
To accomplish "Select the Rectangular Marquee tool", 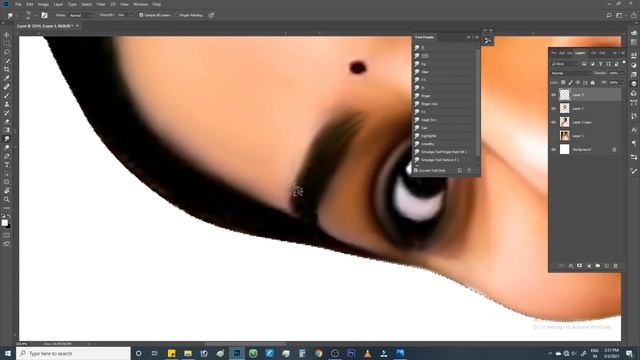I will pyautogui.click(x=7, y=44).
